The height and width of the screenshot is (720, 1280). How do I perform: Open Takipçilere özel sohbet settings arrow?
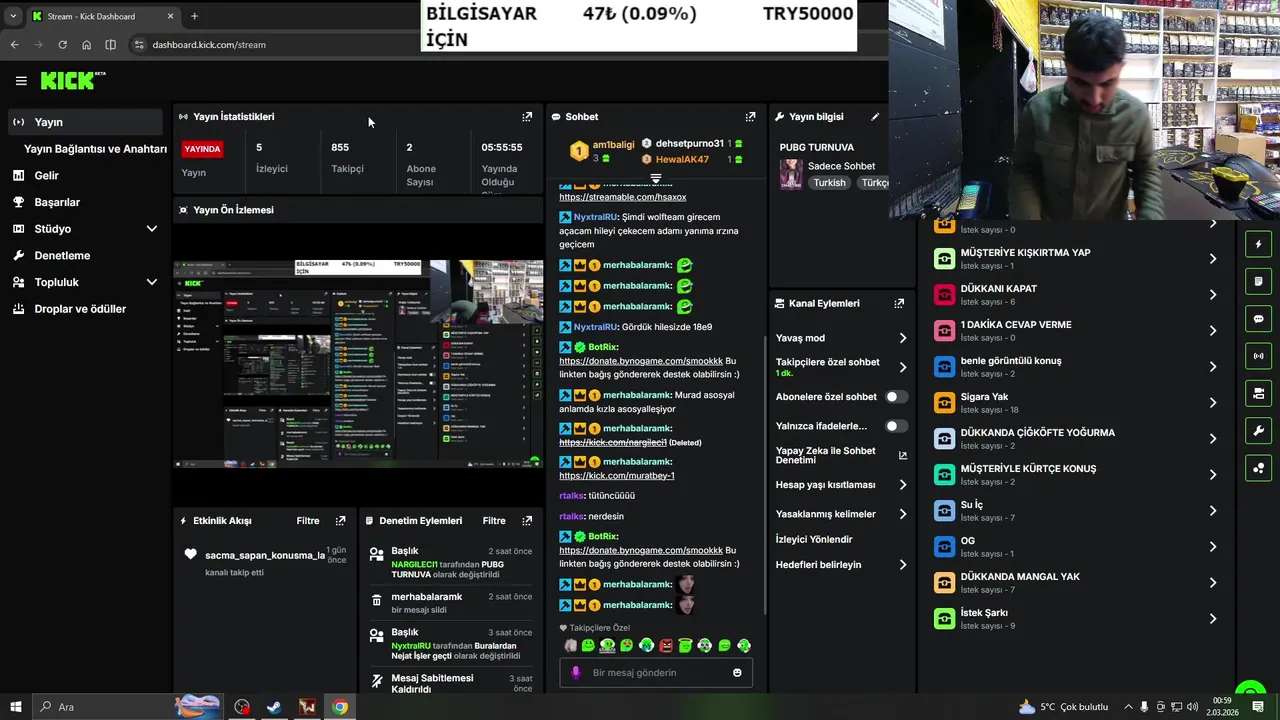pos(902,367)
